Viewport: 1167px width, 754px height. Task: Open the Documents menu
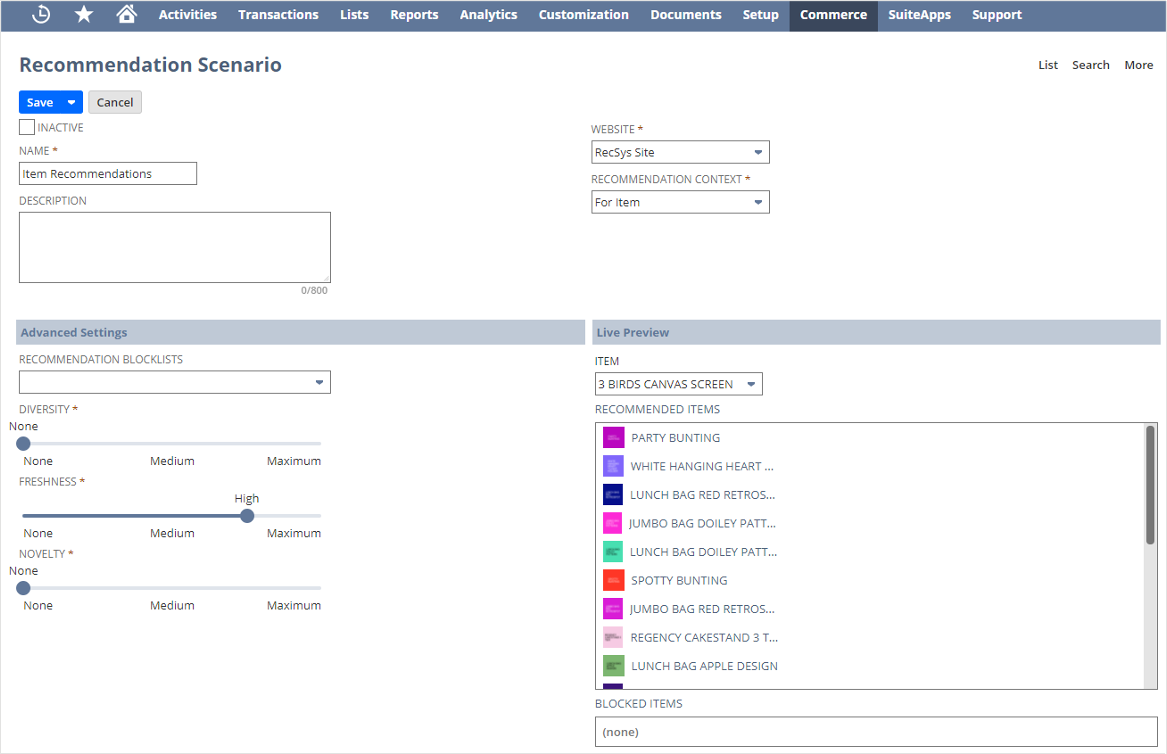click(x=685, y=15)
